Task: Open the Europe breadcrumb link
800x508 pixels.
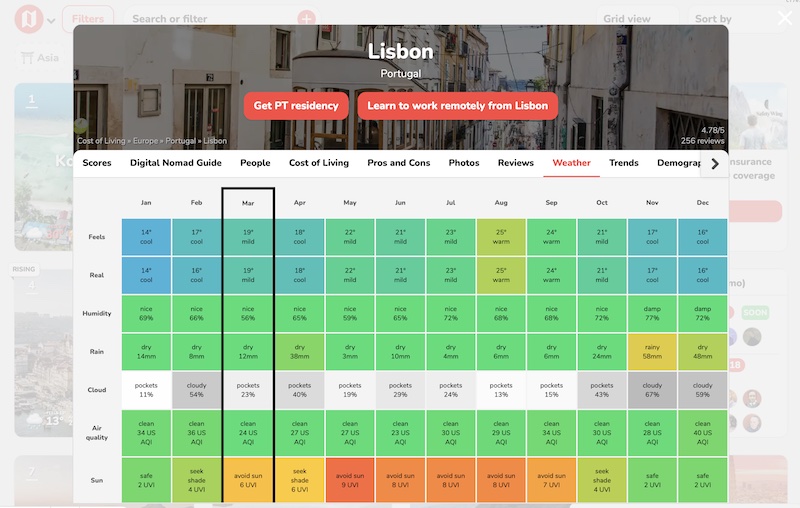Action: click(x=145, y=141)
